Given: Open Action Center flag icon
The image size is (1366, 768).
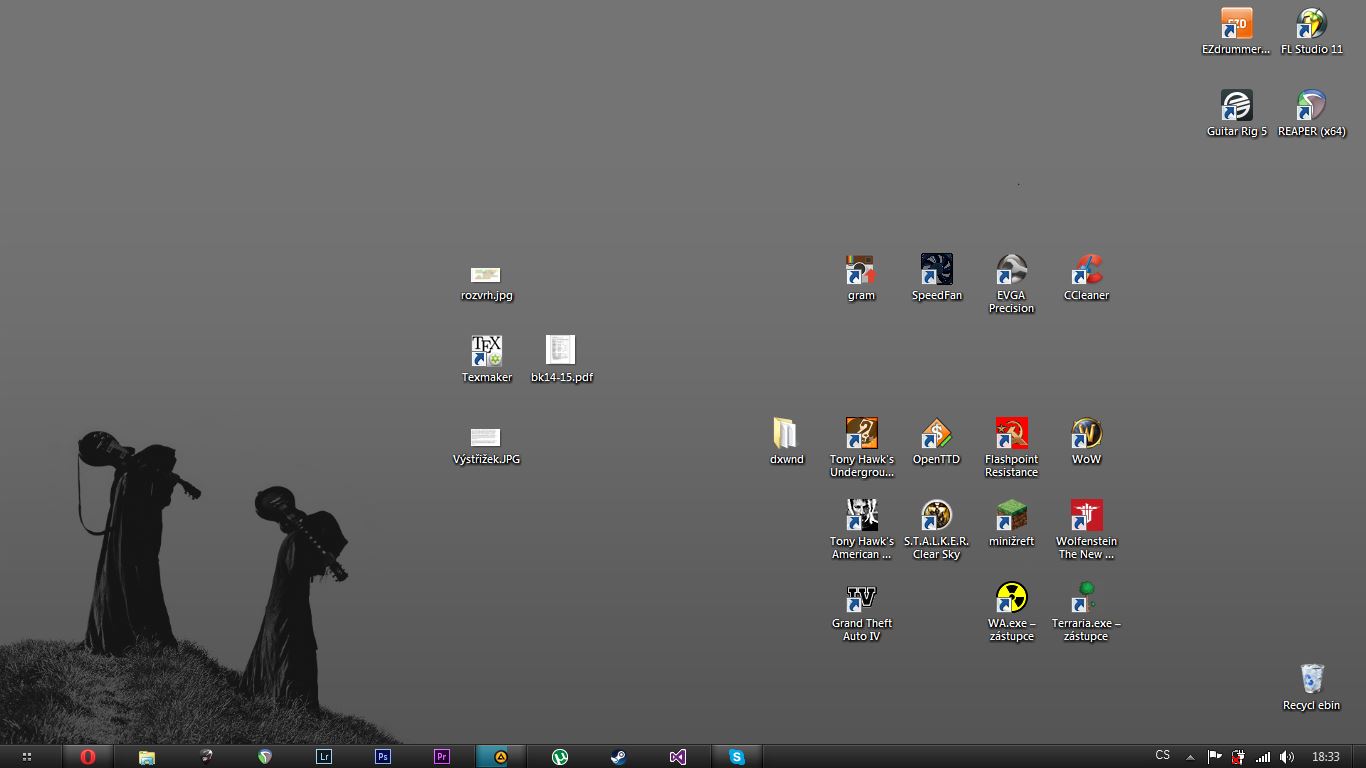Looking at the screenshot, I should [1214, 757].
